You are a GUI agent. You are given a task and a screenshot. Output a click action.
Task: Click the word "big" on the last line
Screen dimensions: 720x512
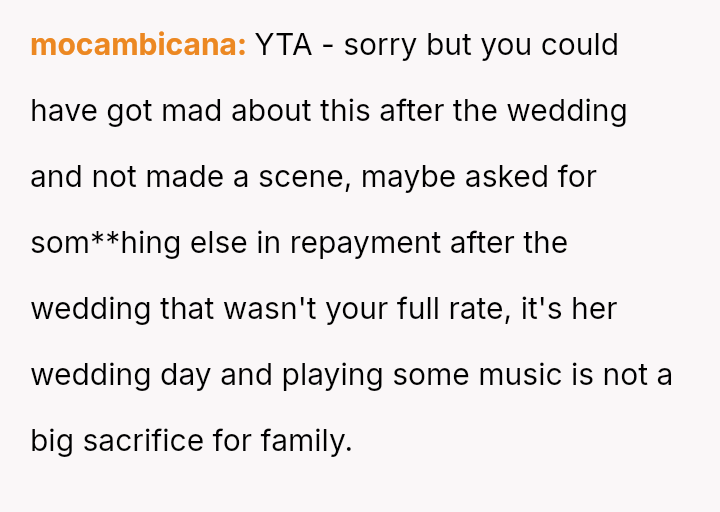pos(52,441)
